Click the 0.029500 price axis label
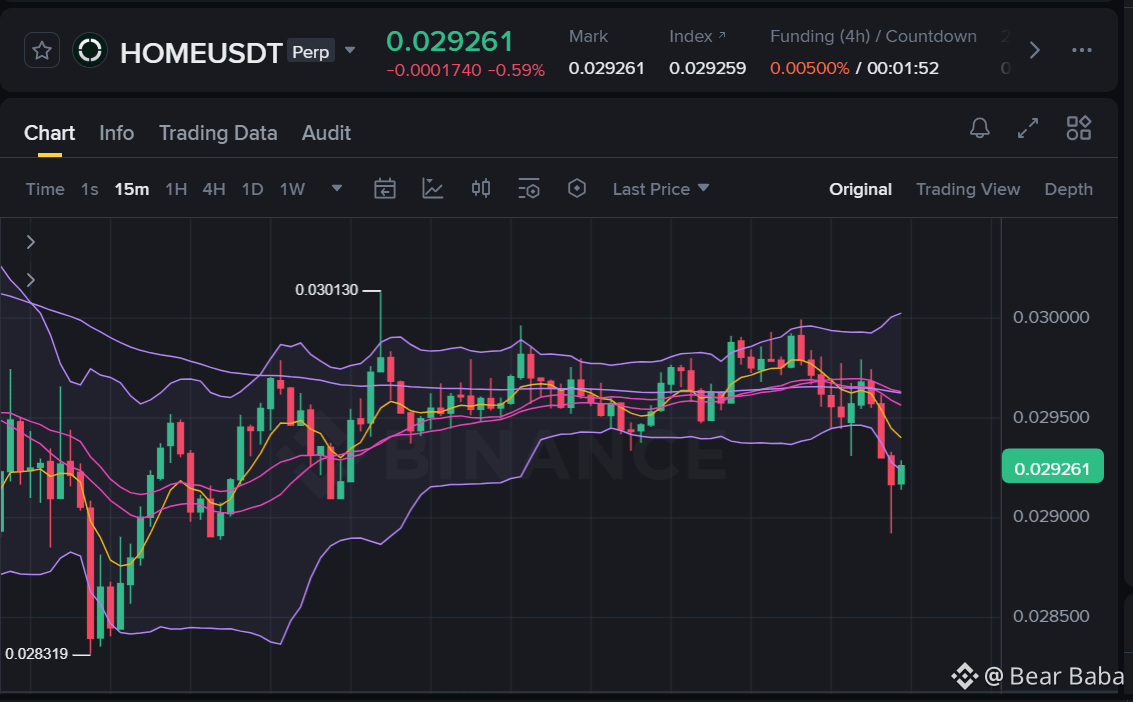1133x702 pixels. 1051,417
